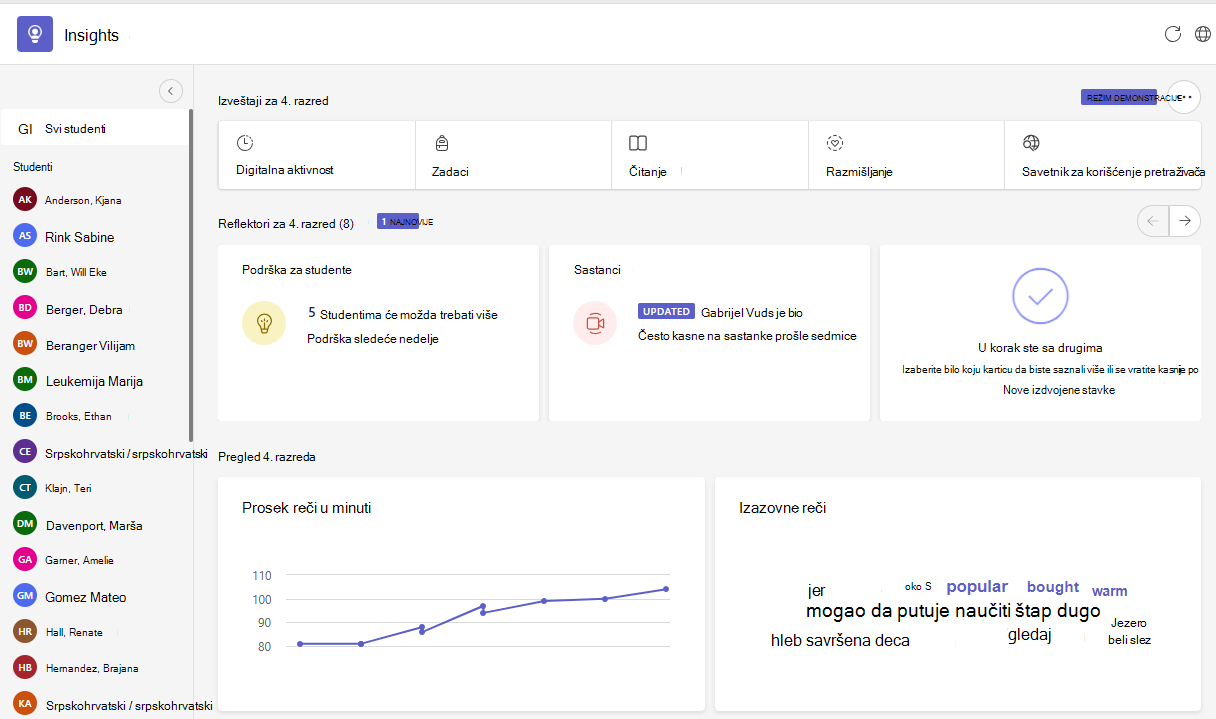
Task: Click the BD avatar icon
Action: 25,308
